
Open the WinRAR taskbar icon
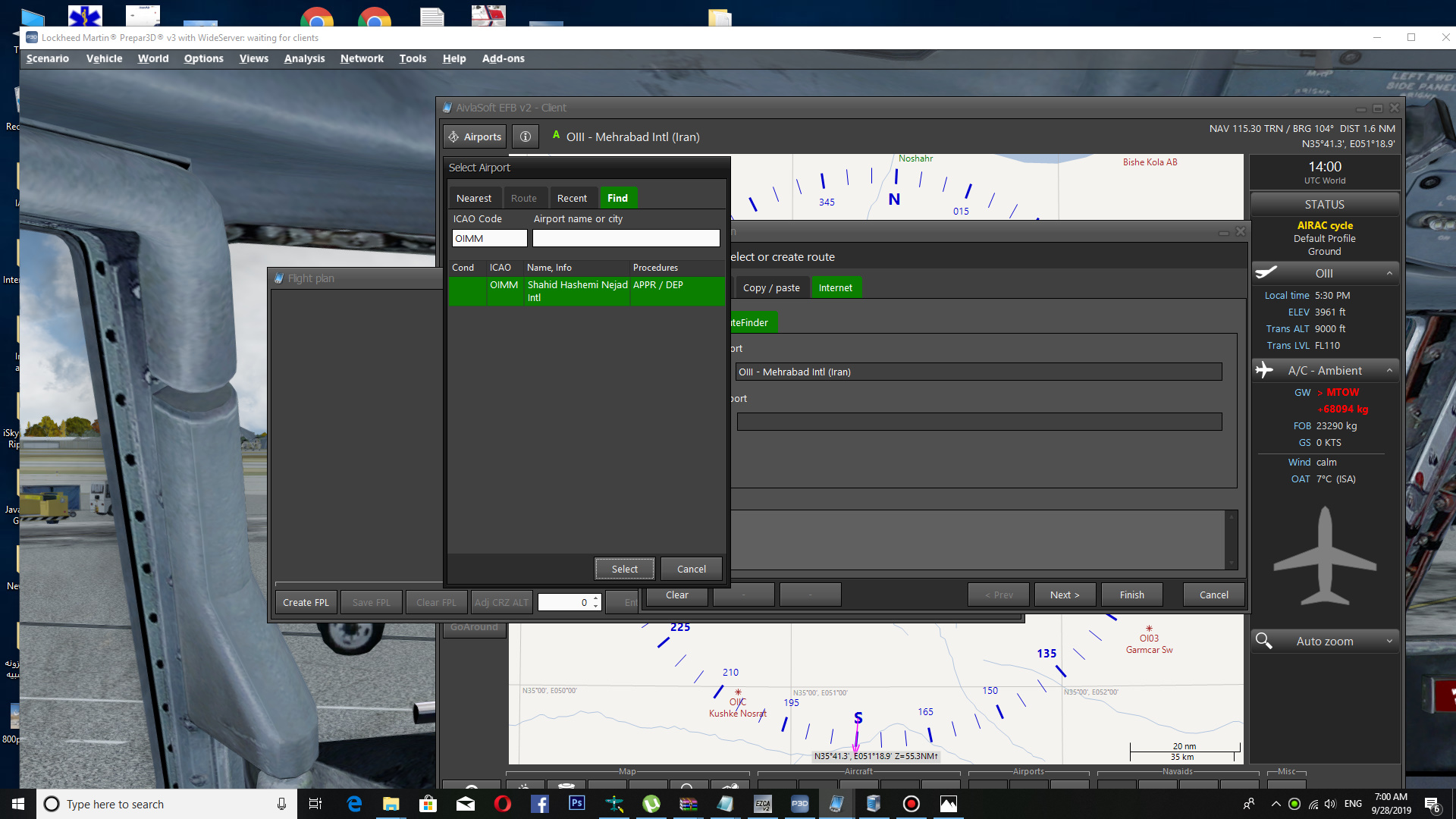coord(689,804)
